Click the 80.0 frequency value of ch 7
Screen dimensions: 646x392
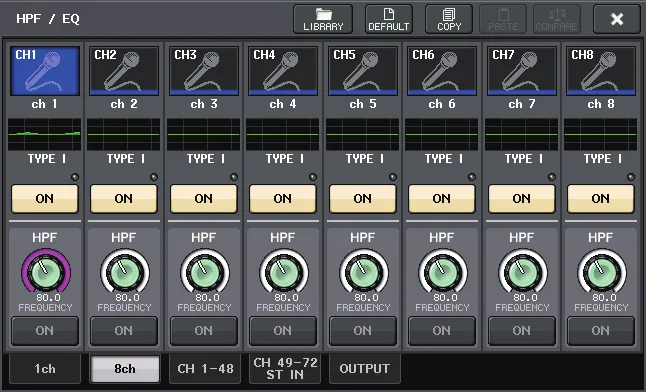(525, 298)
